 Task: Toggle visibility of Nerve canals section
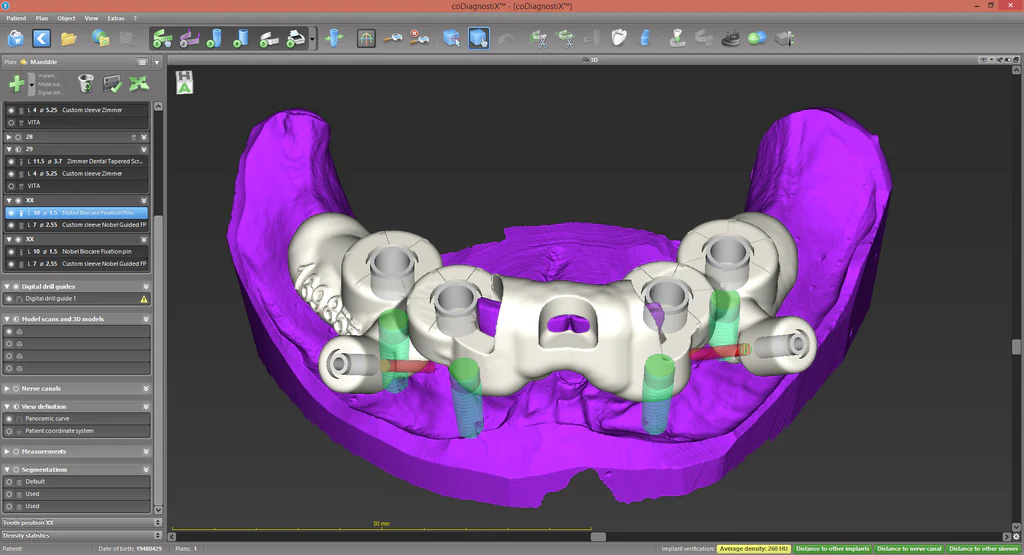coord(16,388)
